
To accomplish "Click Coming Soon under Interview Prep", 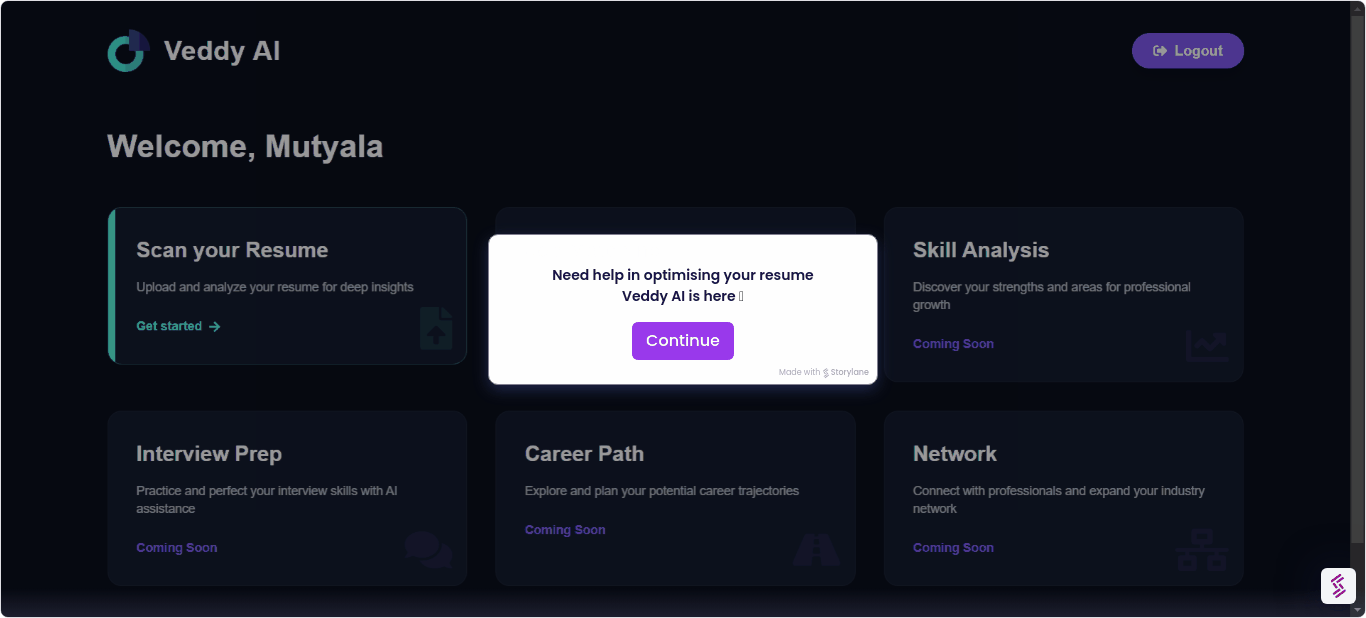I will [176, 547].
